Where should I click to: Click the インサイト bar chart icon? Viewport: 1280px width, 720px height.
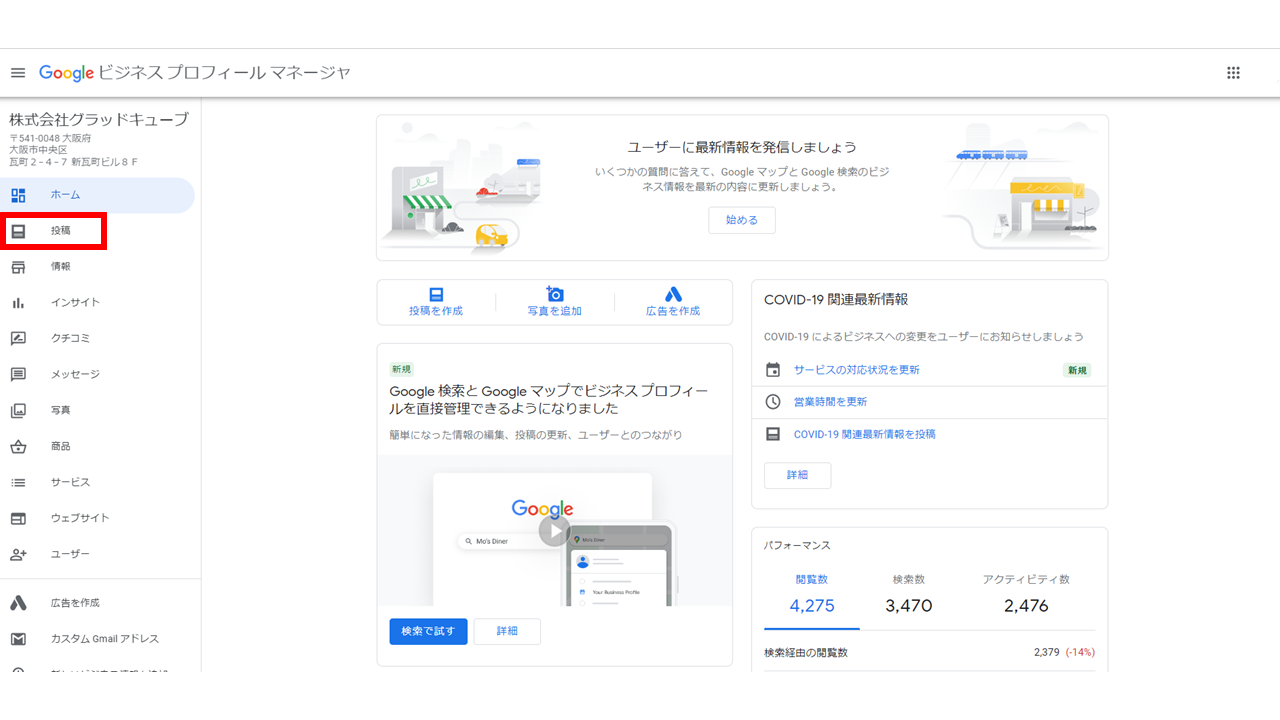(x=18, y=303)
